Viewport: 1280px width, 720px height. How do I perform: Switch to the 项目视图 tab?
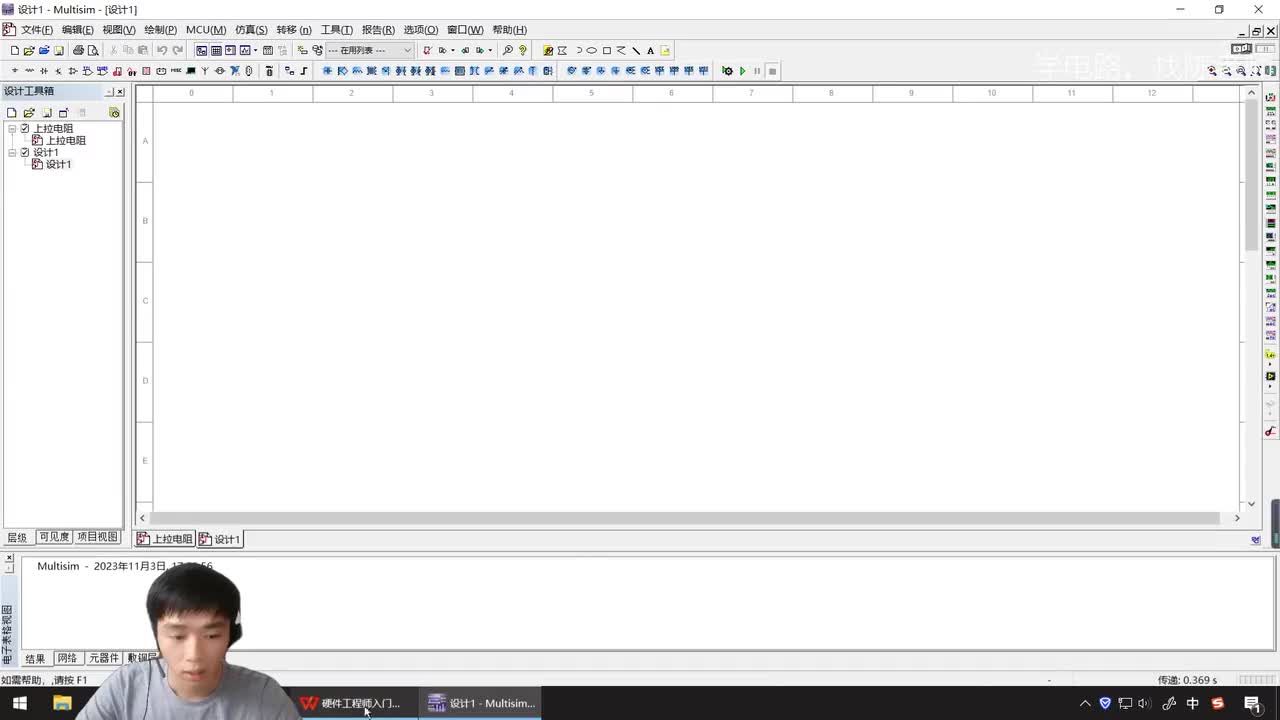(97, 537)
